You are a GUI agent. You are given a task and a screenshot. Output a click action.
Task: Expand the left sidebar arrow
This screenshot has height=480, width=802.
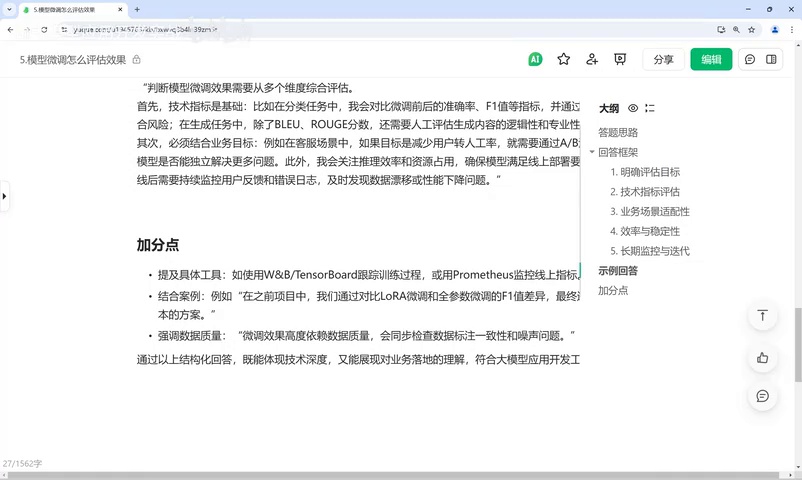point(4,196)
